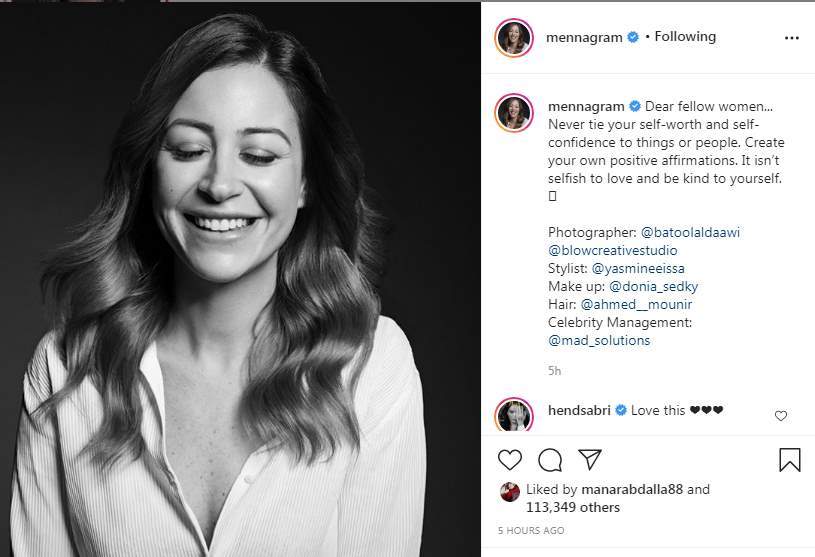Open the three-dot more options menu
The image size is (815, 557).
pos(792,38)
